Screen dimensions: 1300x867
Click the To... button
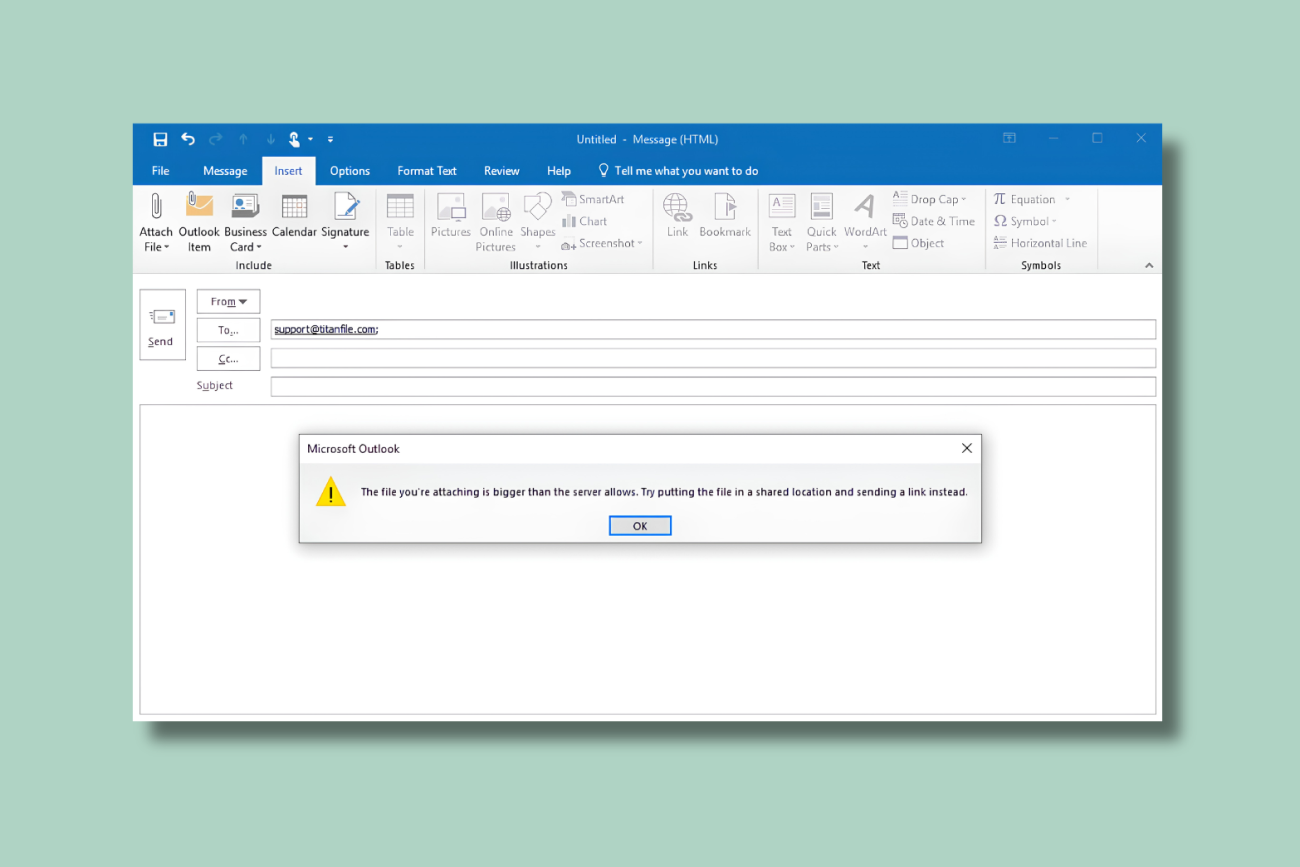click(x=228, y=330)
